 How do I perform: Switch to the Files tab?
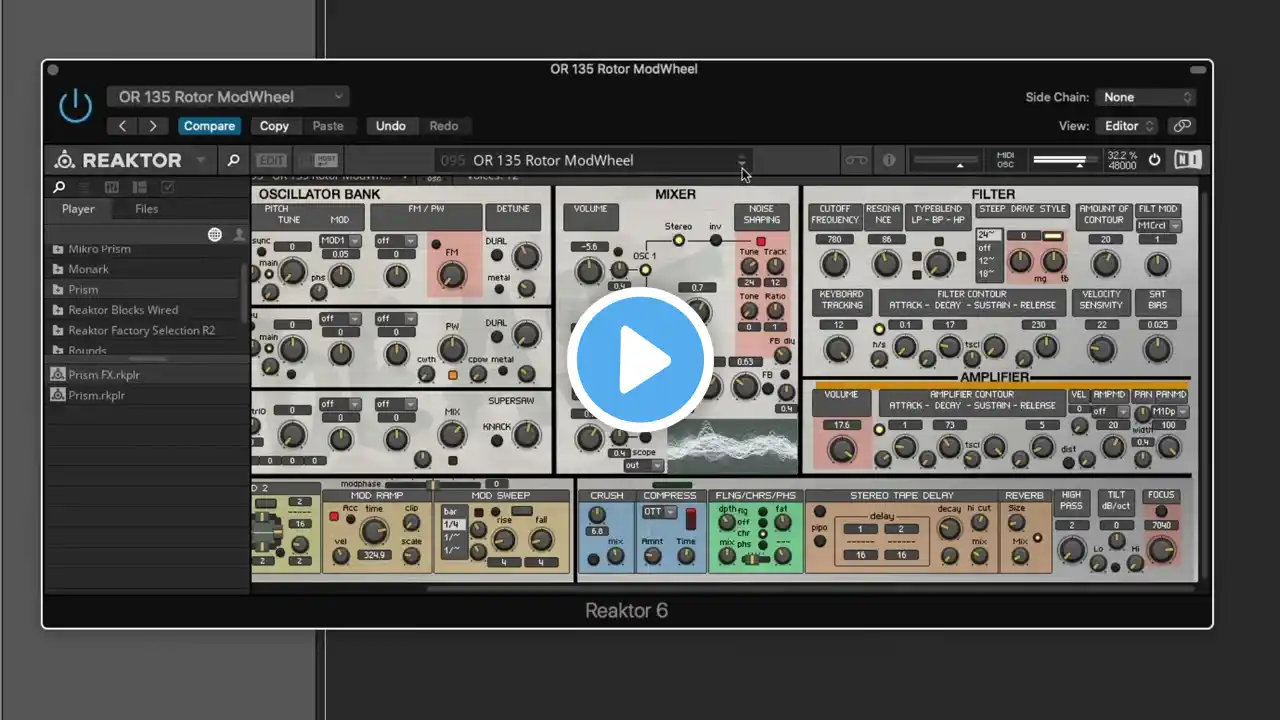(x=146, y=209)
